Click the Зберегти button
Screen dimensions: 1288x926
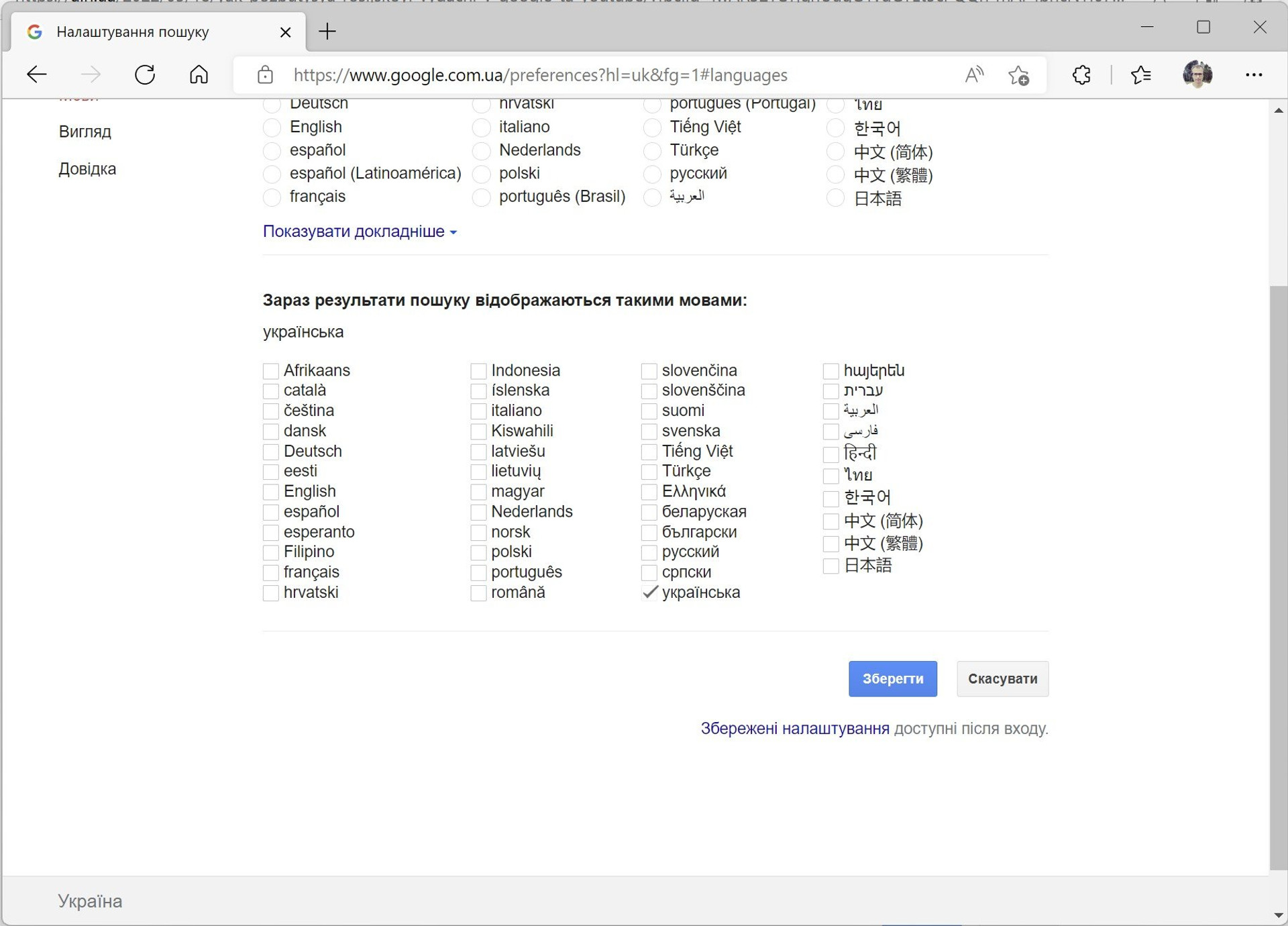click(892, 678)
